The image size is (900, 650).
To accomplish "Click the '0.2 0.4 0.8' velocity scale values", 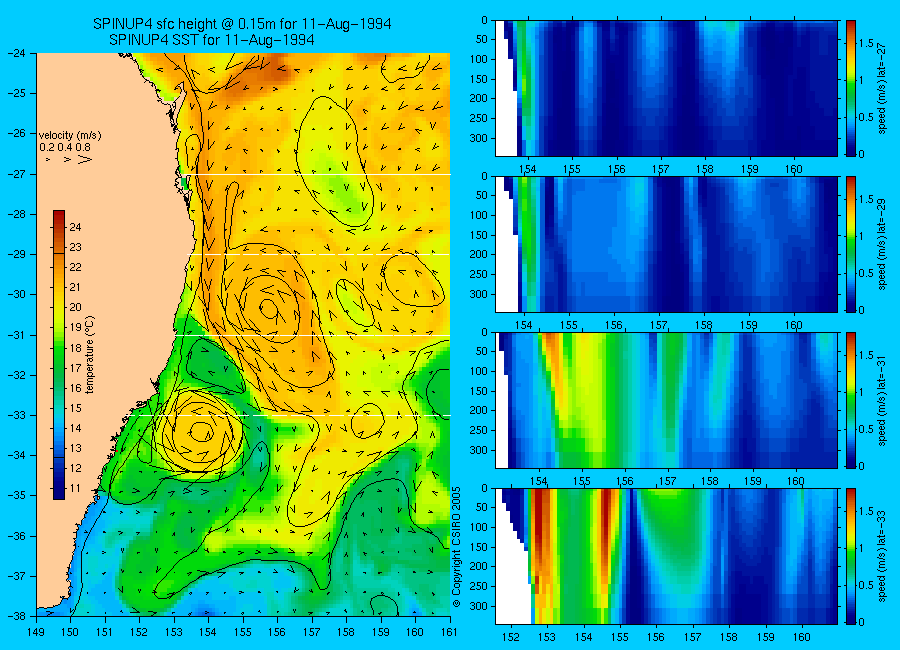I will [x=65, y=147].
